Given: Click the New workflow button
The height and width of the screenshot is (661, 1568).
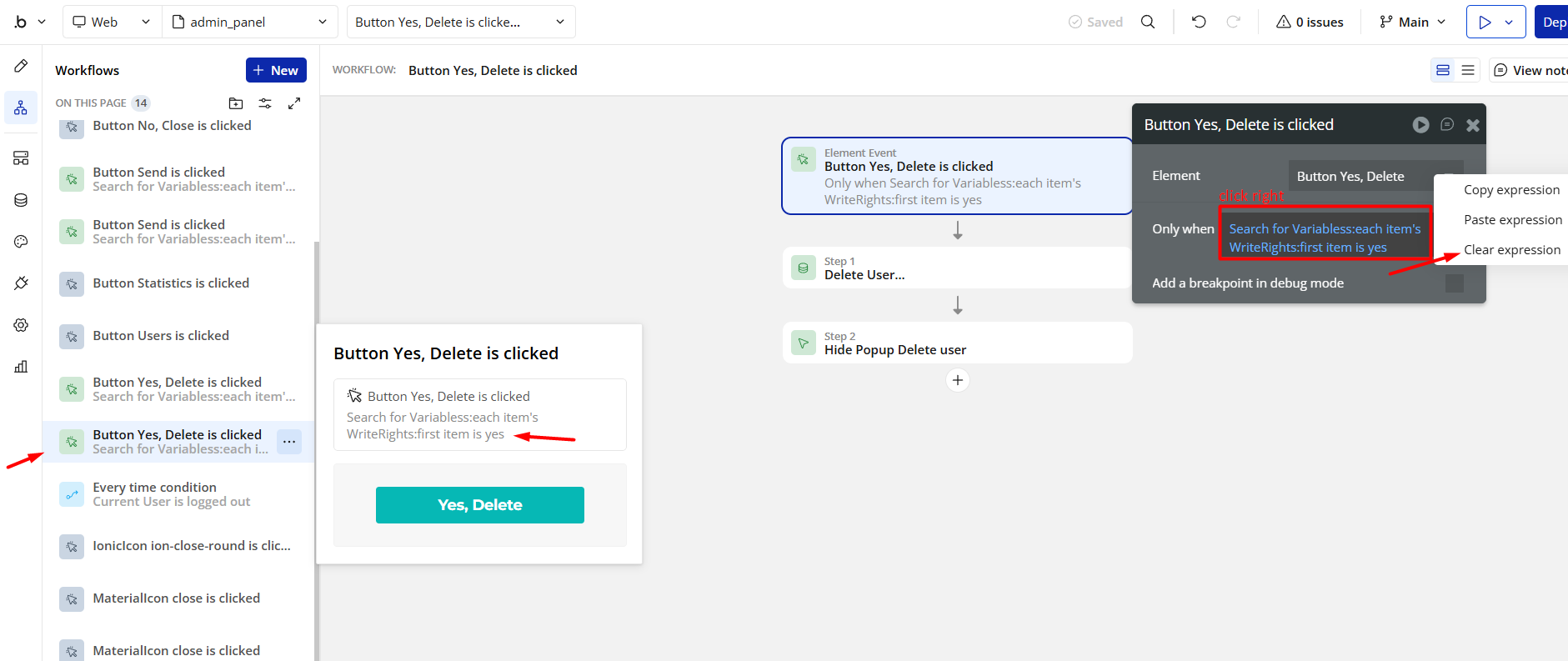Looking at the screenshot, I should coord(276,71).
